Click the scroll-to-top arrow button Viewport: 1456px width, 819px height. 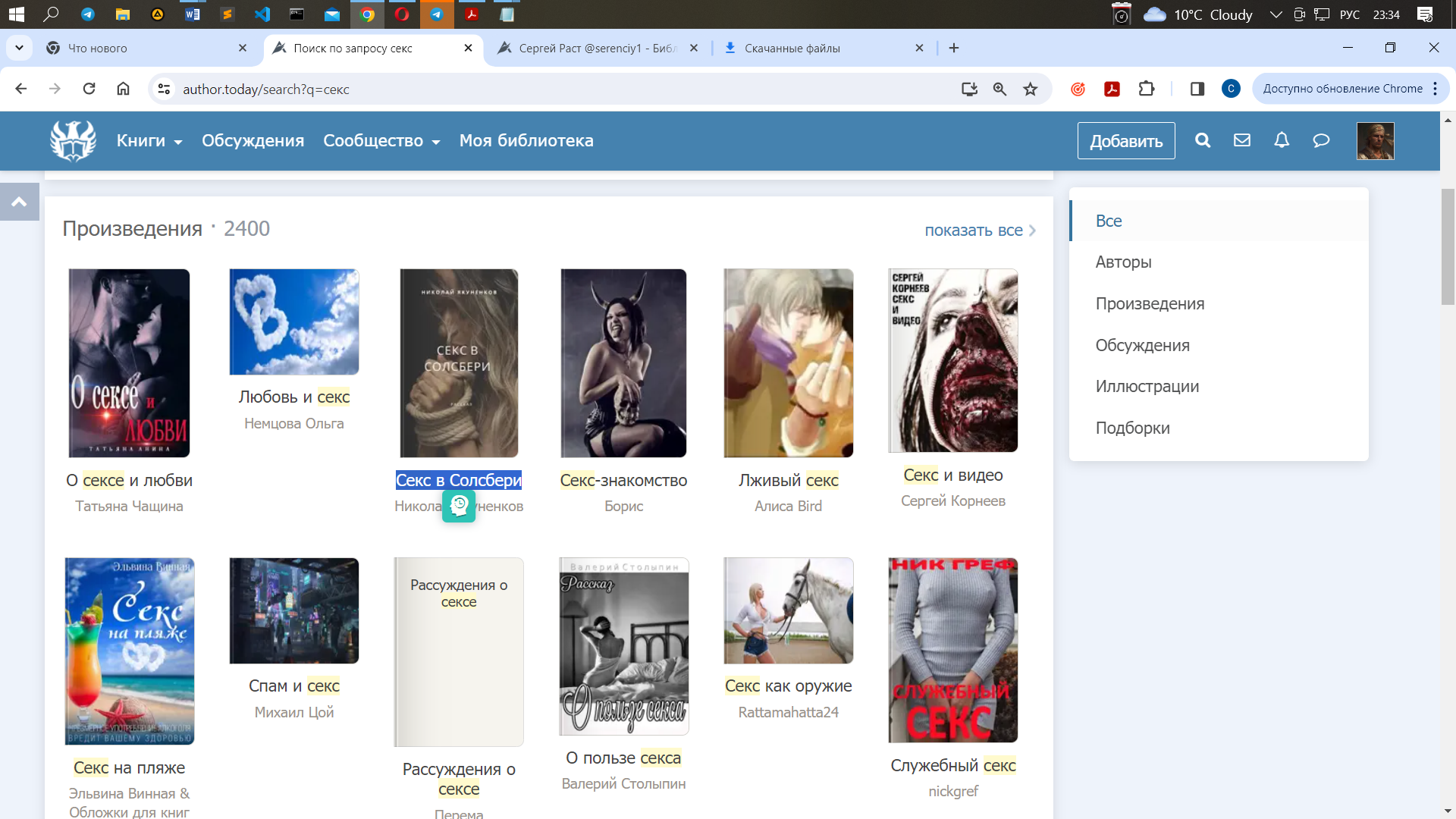click(20, 202)
